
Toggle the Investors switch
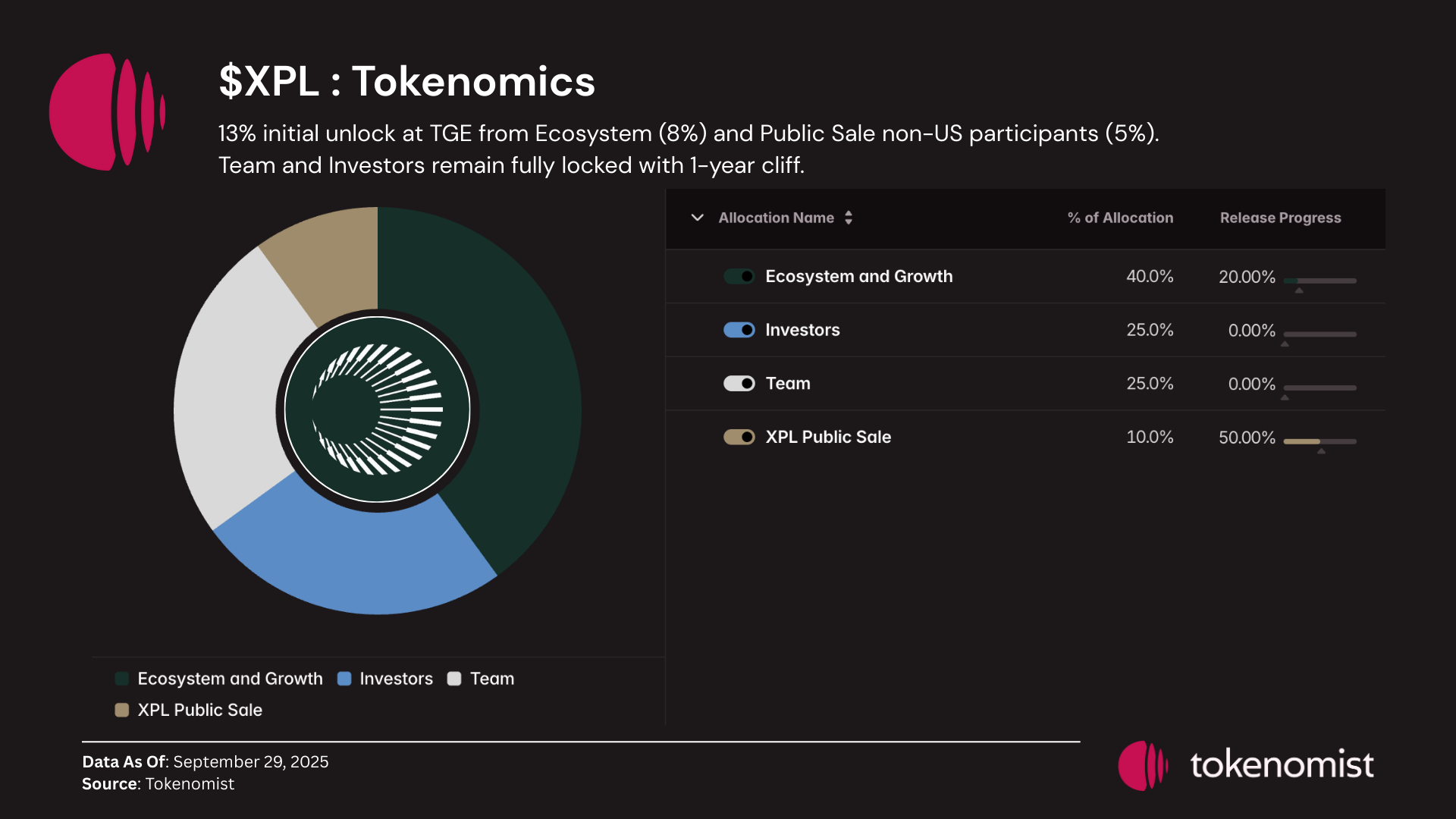[x=739, y=330]
